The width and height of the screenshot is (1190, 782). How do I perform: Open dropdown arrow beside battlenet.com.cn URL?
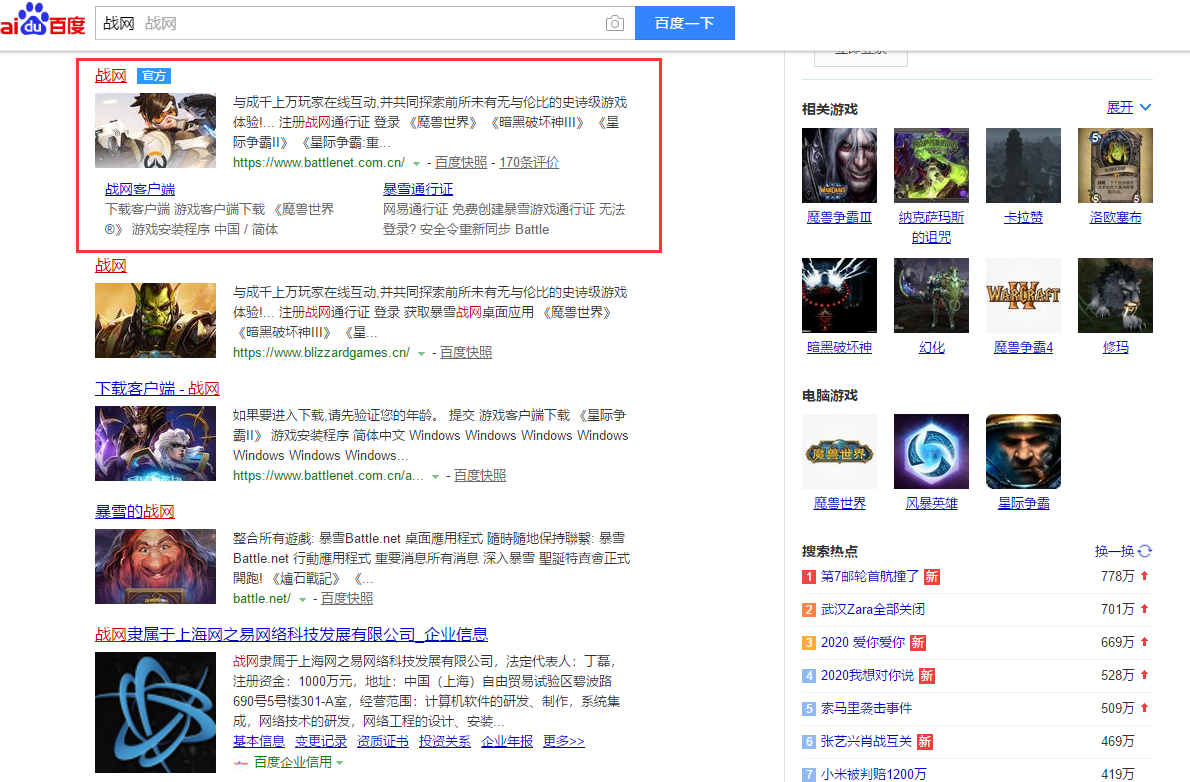pos(416,163)
